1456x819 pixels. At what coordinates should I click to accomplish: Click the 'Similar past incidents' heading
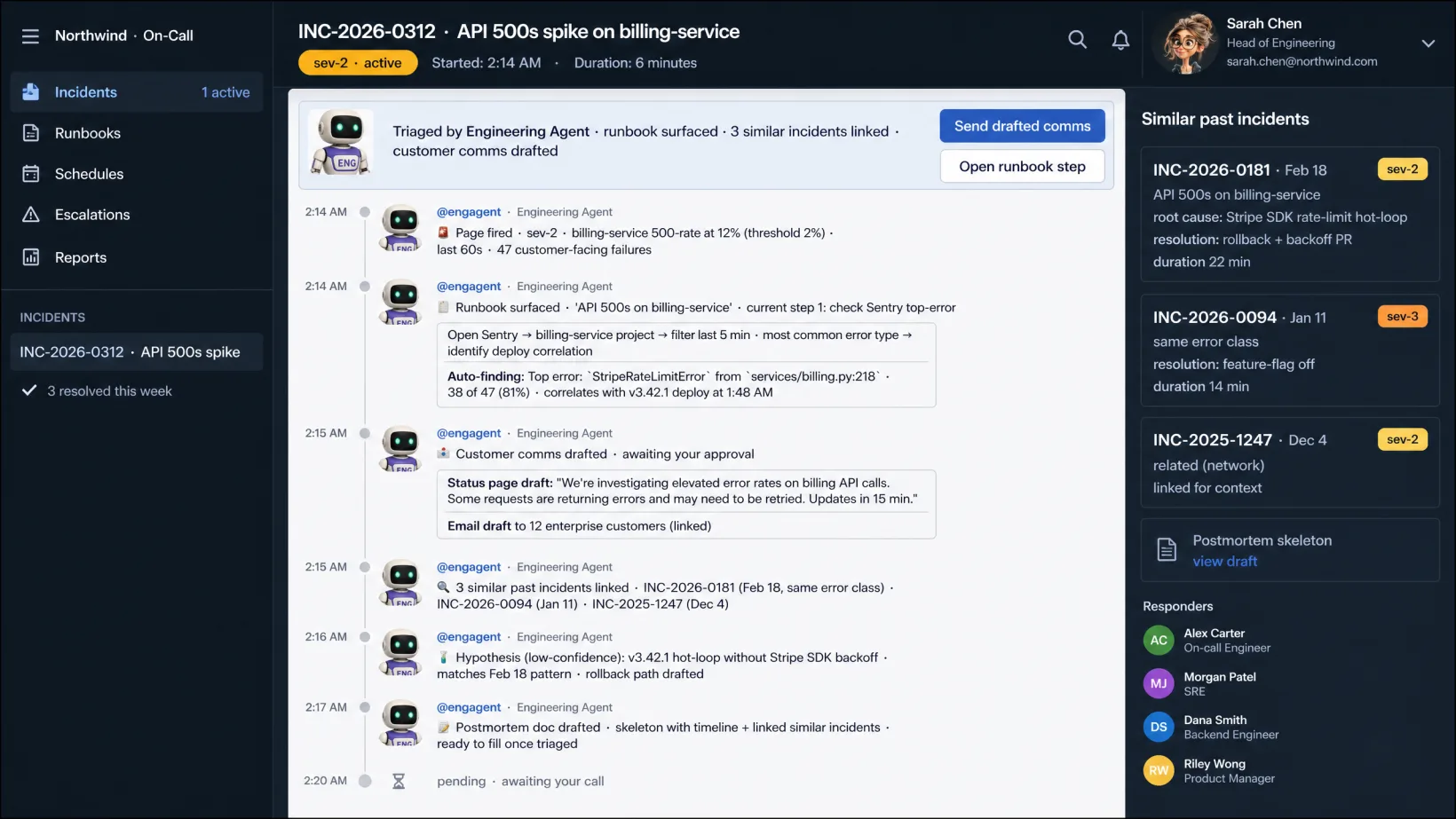point(1225,119)
